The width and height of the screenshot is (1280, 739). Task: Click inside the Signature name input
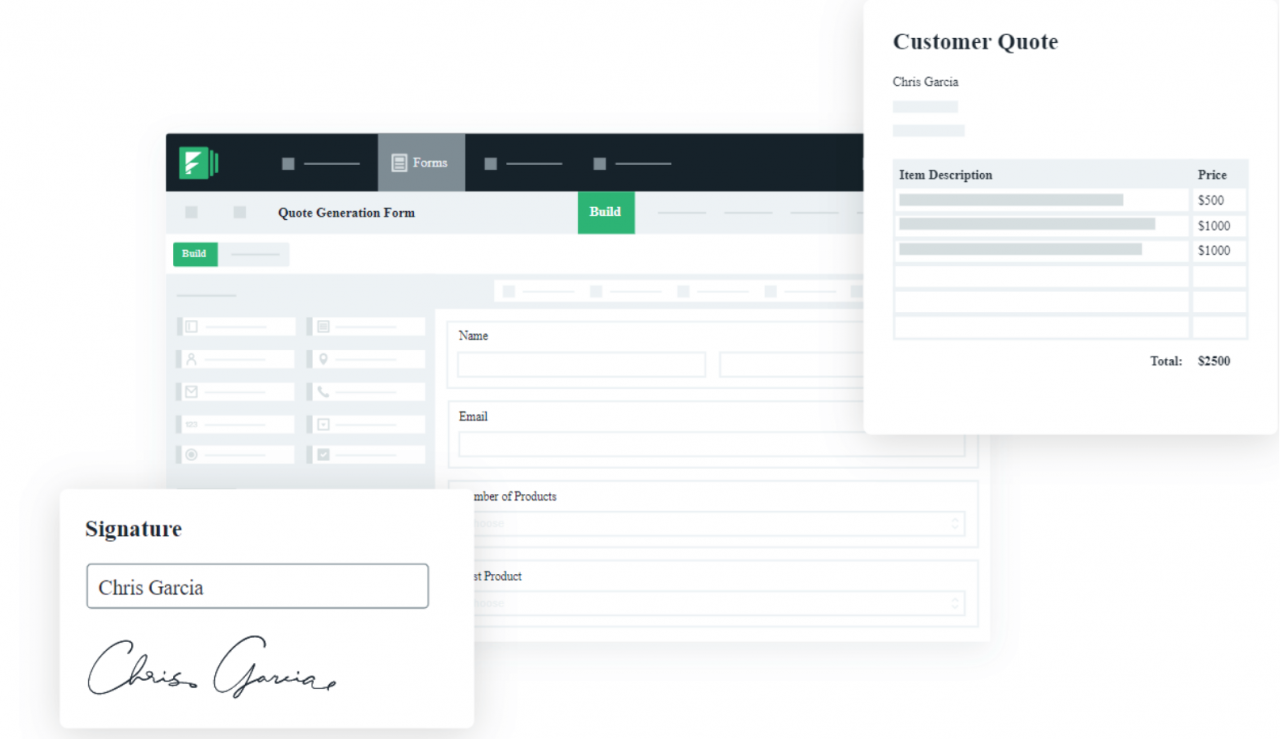[257, 586]
